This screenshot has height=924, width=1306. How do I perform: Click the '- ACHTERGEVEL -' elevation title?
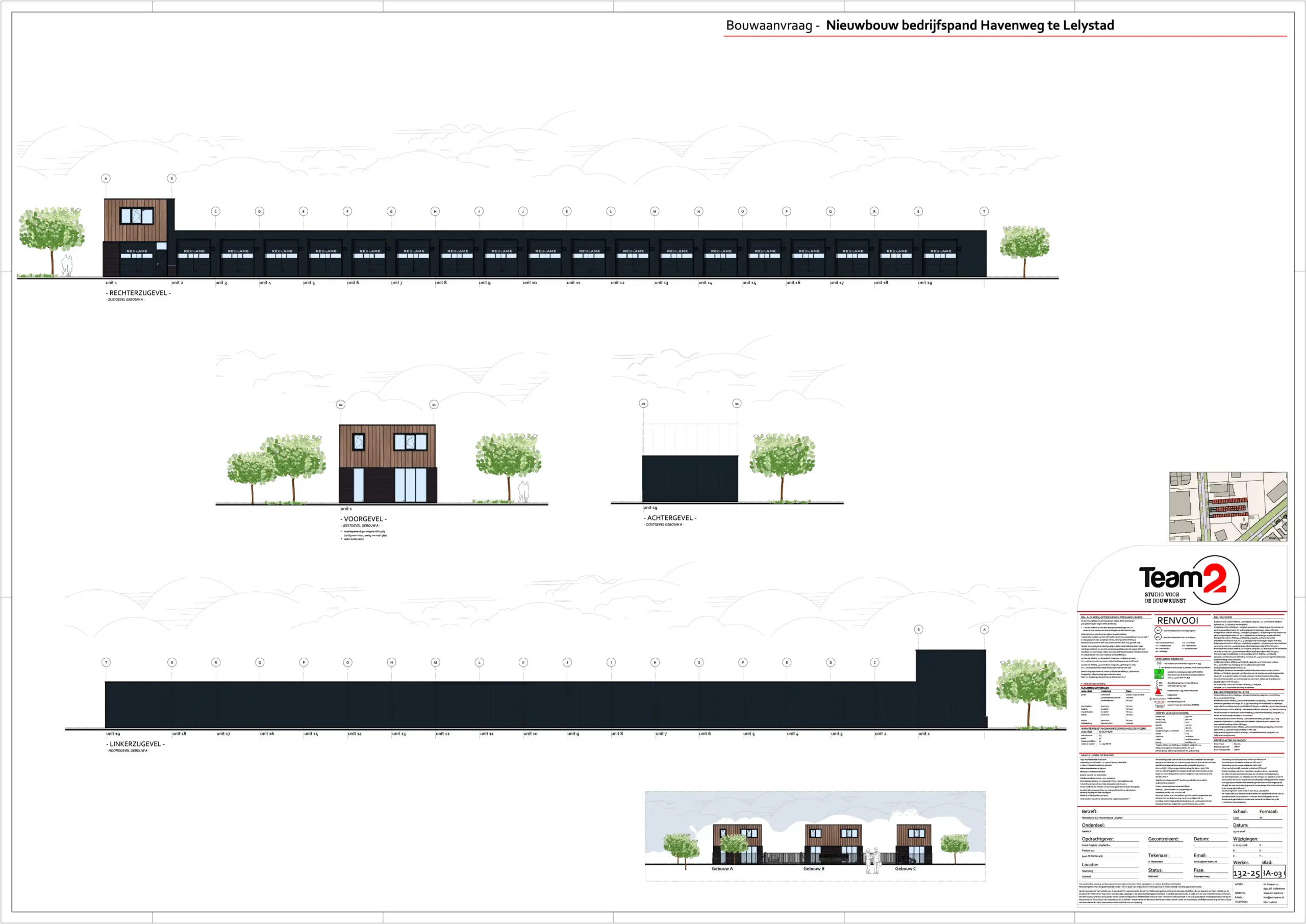[669, 518]
